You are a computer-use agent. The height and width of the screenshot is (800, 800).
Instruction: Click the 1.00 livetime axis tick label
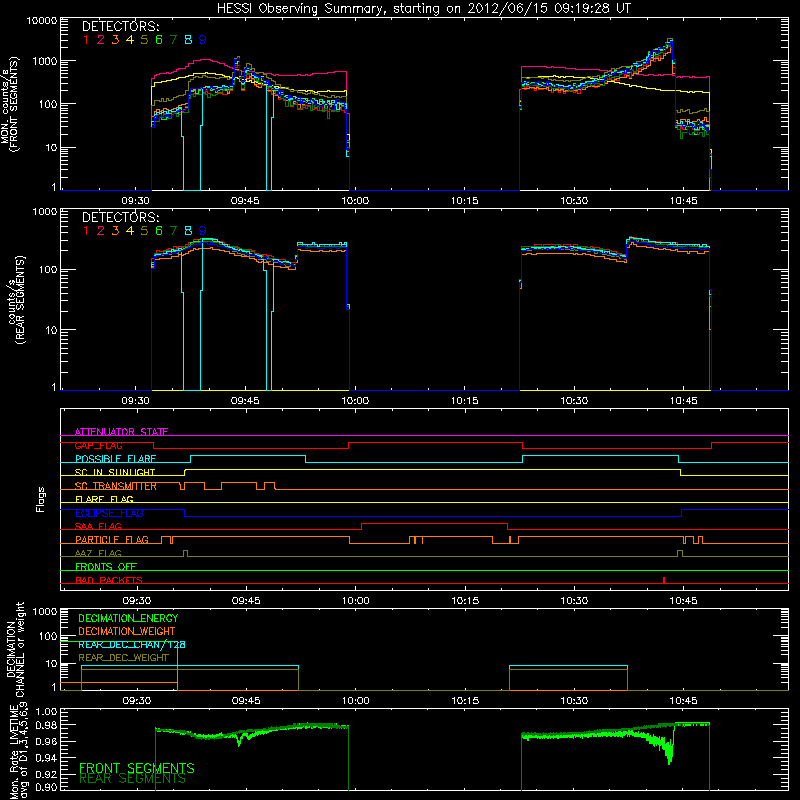46,712
